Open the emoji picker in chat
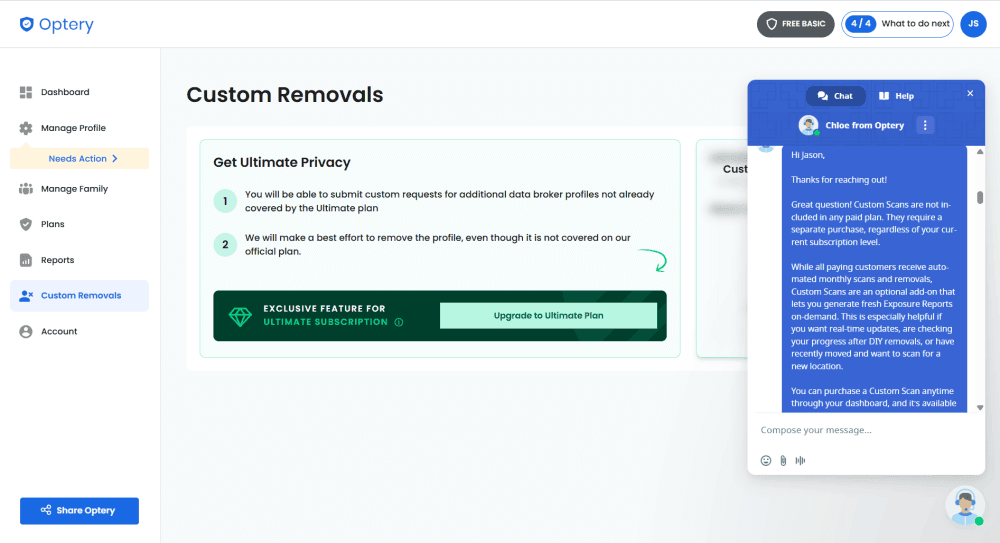 click(x=766, y=460)
